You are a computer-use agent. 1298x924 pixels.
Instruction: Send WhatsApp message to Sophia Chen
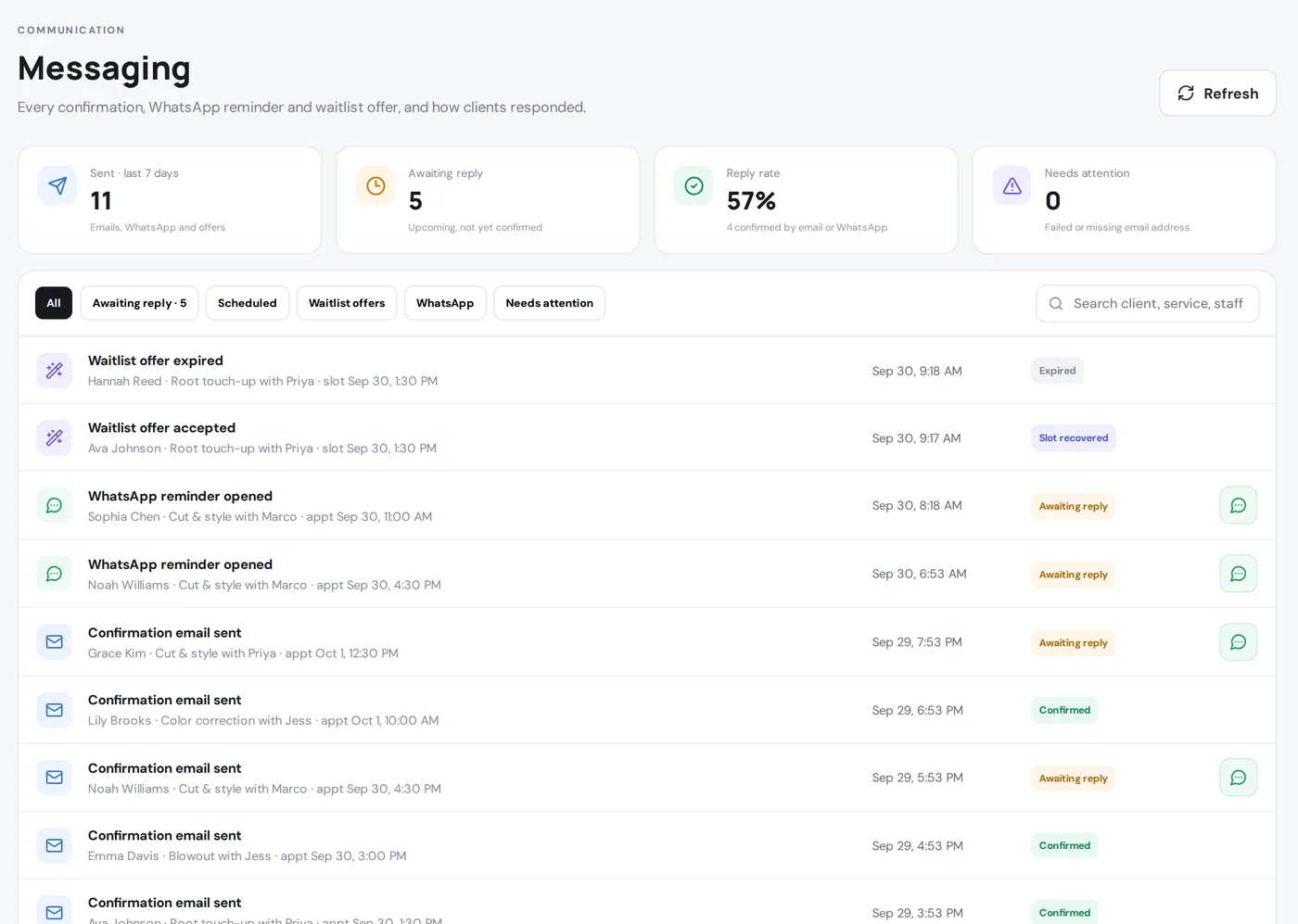coord(1238,505)
